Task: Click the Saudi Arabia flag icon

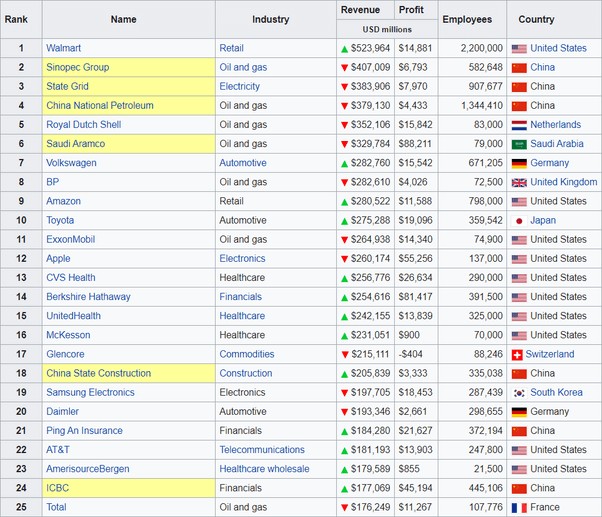Action: tap(519, 144)
